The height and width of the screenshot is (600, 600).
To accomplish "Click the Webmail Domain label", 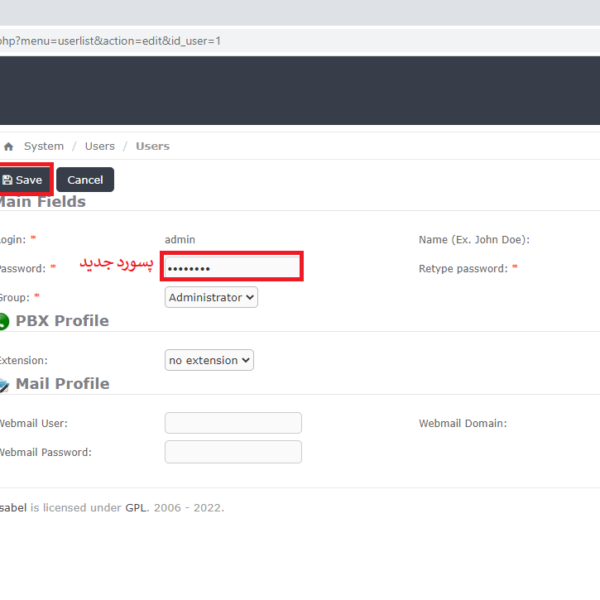I will 463,424.
